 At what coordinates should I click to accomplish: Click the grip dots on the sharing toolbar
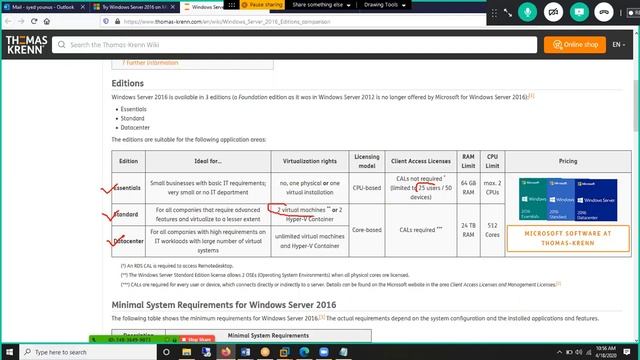(494, 13)
